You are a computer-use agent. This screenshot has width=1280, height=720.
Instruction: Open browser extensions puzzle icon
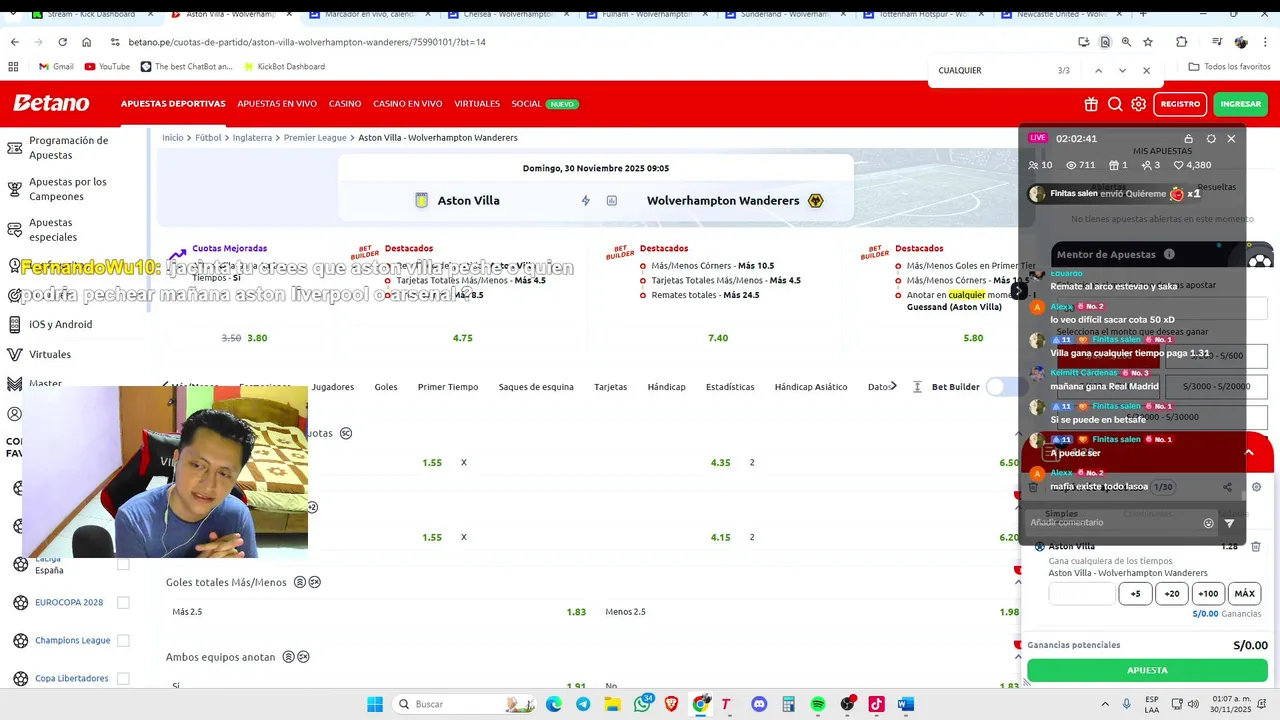1181,42
